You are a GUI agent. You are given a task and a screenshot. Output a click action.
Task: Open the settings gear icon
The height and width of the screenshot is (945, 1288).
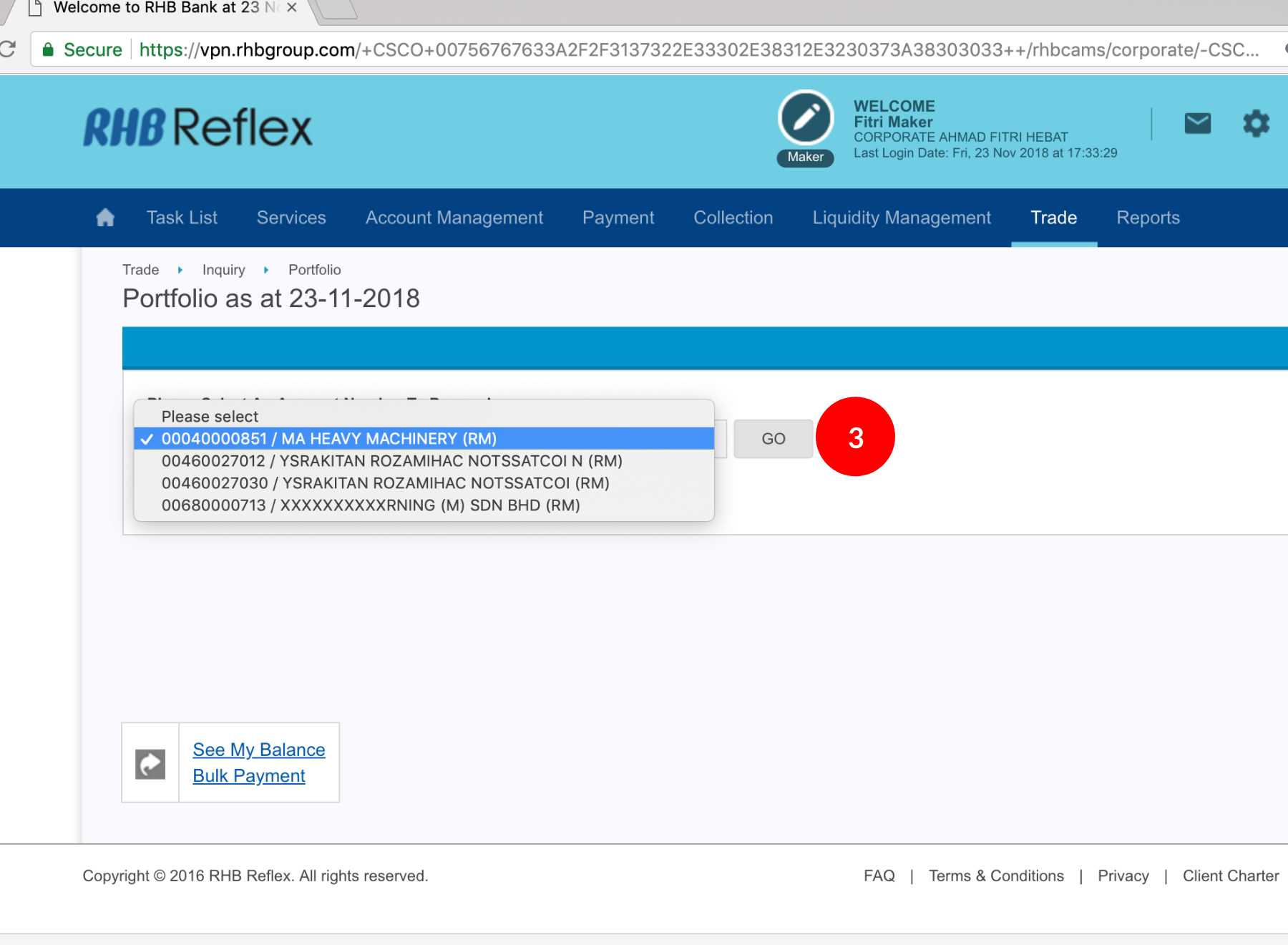1256,124
